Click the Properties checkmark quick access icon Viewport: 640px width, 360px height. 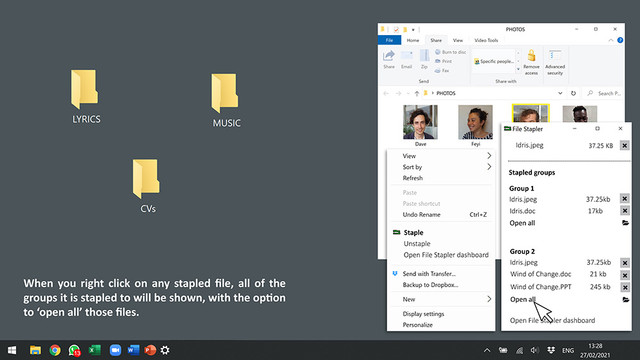(x=396, y=29)
